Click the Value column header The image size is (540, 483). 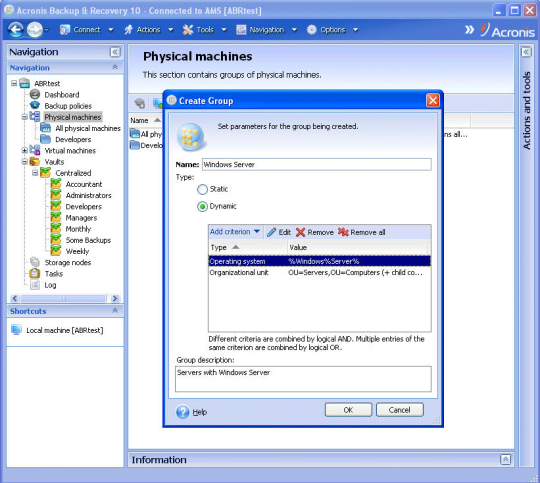click(x=357, y=247)
